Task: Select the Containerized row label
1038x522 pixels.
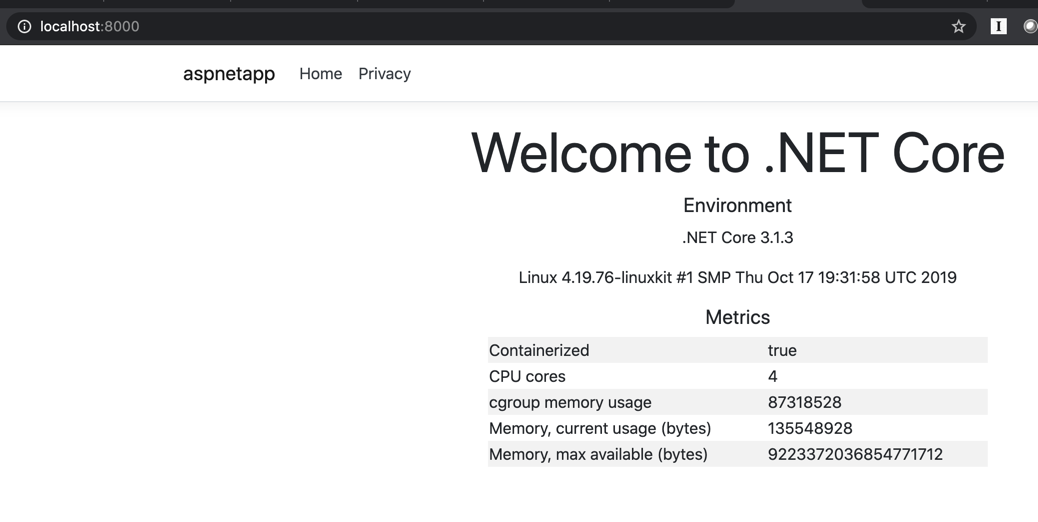Action: [x=539, y=351]
